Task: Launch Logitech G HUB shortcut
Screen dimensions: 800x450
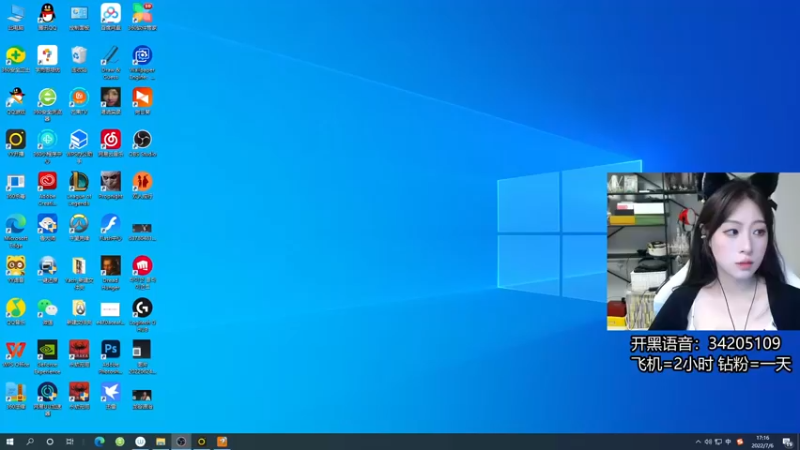Action: tap(142, 314)
